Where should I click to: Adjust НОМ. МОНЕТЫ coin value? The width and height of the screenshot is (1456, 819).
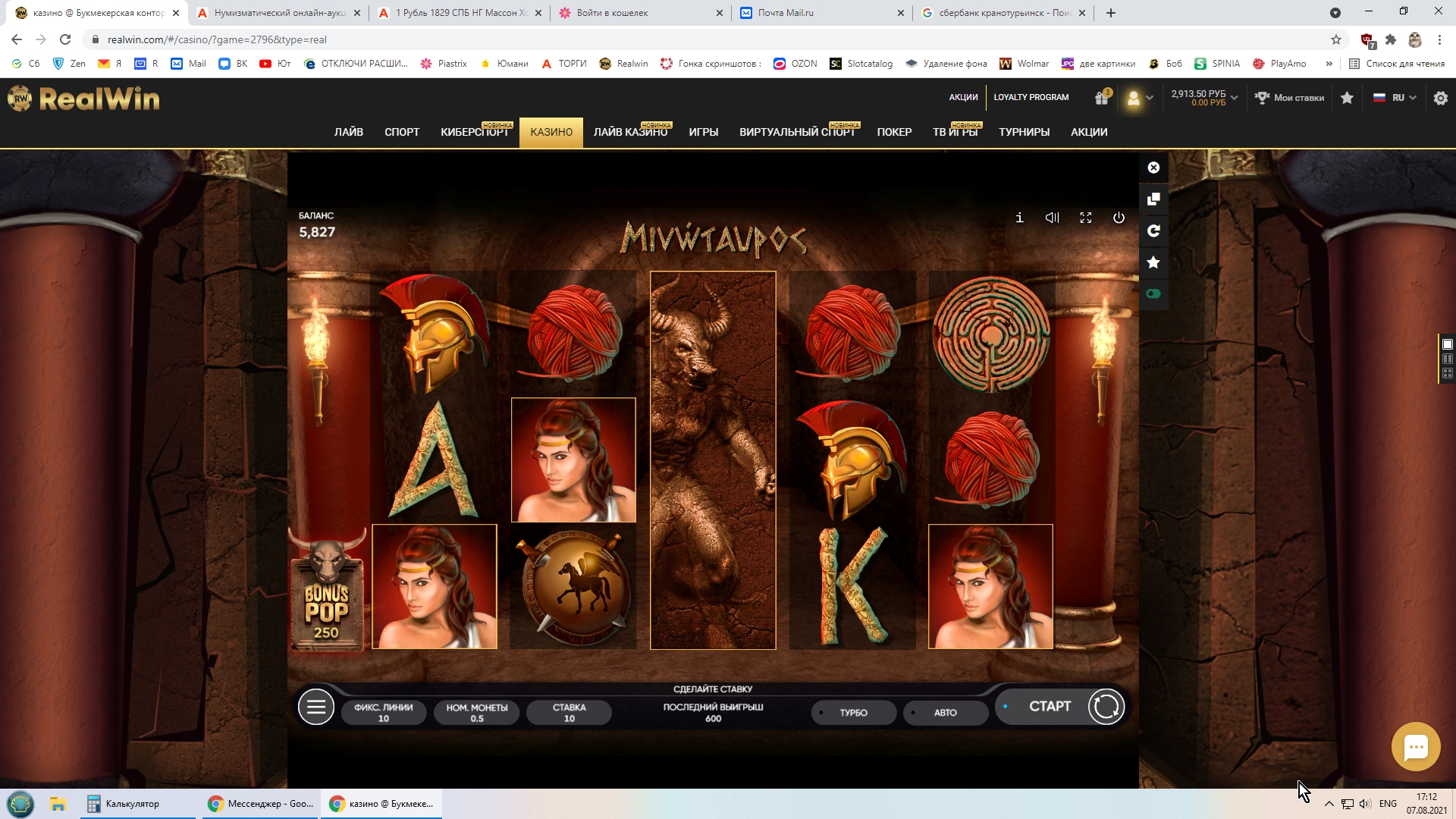click(477, 713)
